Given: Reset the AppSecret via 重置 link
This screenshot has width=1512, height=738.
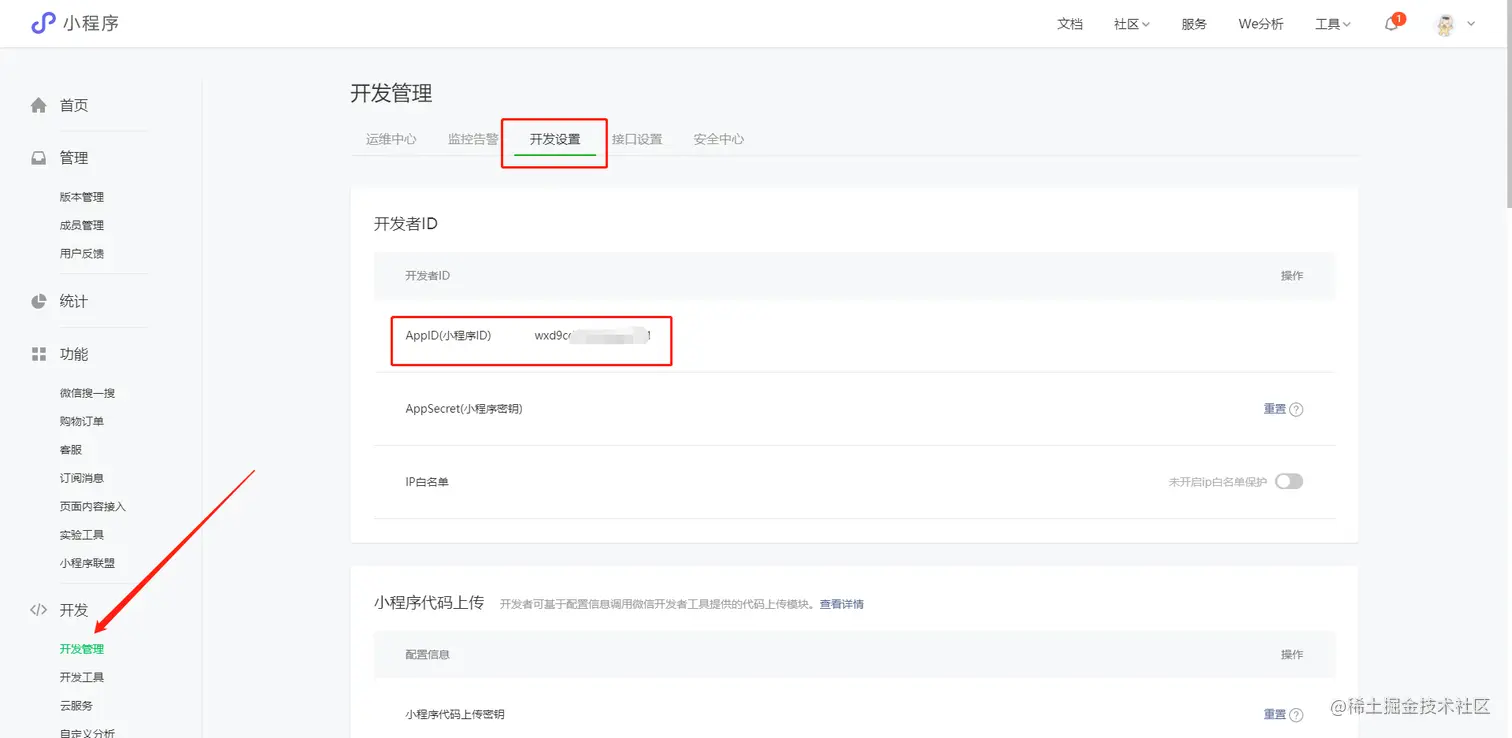Looking at the screenshot, I should point(1275,409).
